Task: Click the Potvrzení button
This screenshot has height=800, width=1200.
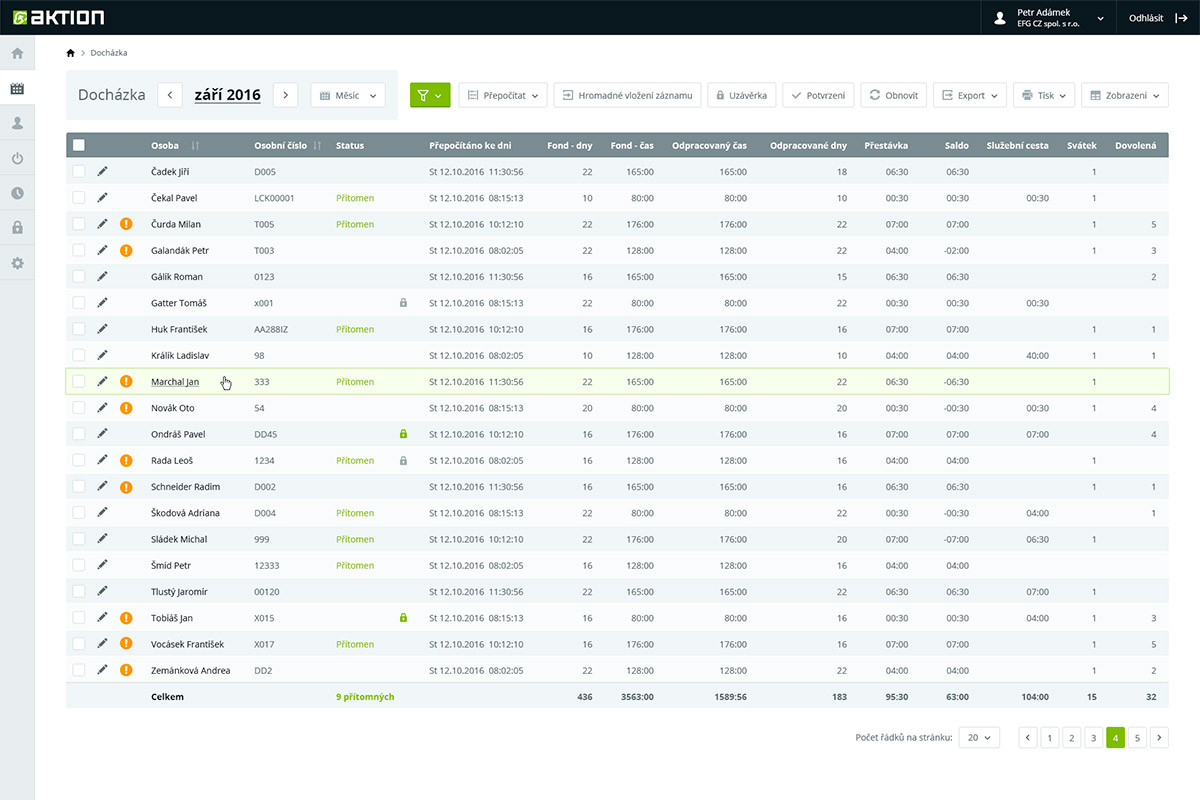Action: [x=818, y=95]
